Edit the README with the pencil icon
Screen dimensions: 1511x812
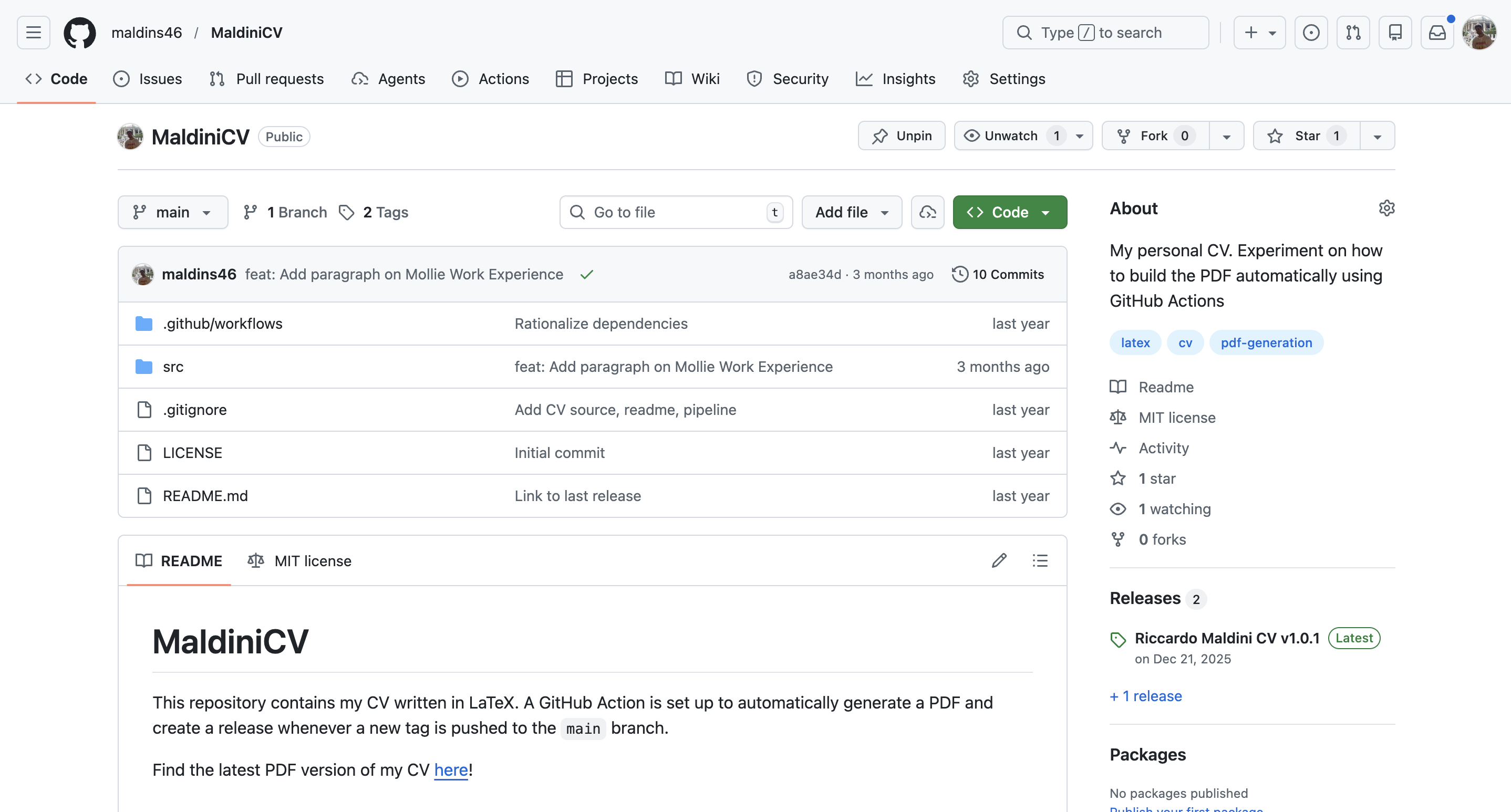(998, 560)
